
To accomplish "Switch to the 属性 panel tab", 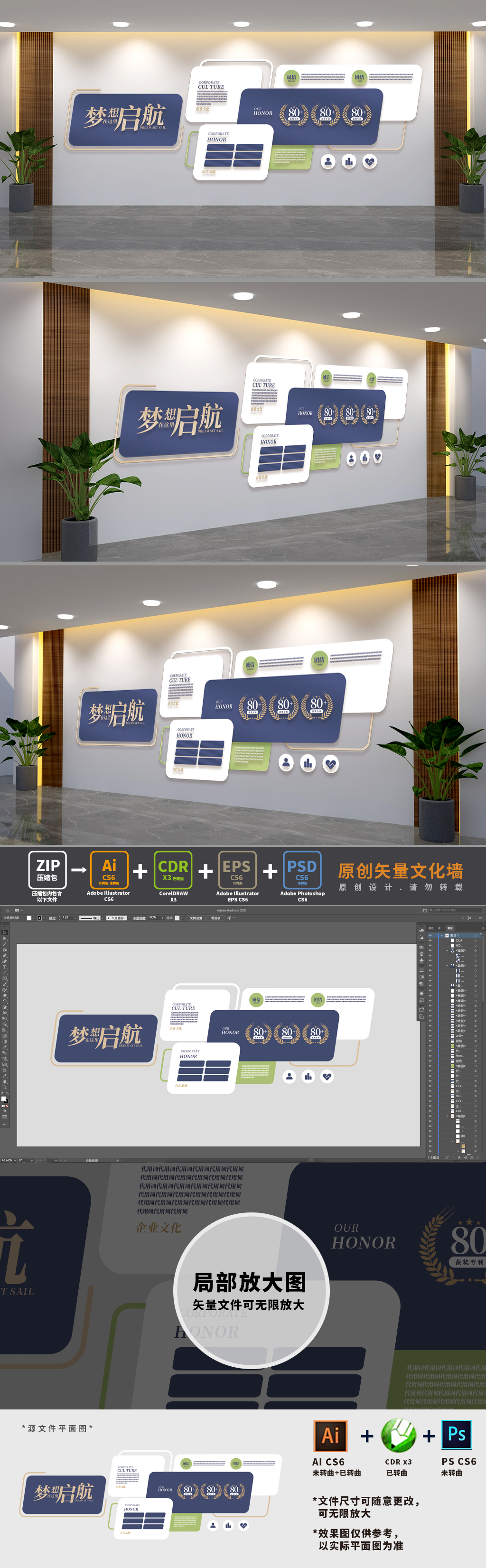I will pyautogui.click(x=431, y=929).
